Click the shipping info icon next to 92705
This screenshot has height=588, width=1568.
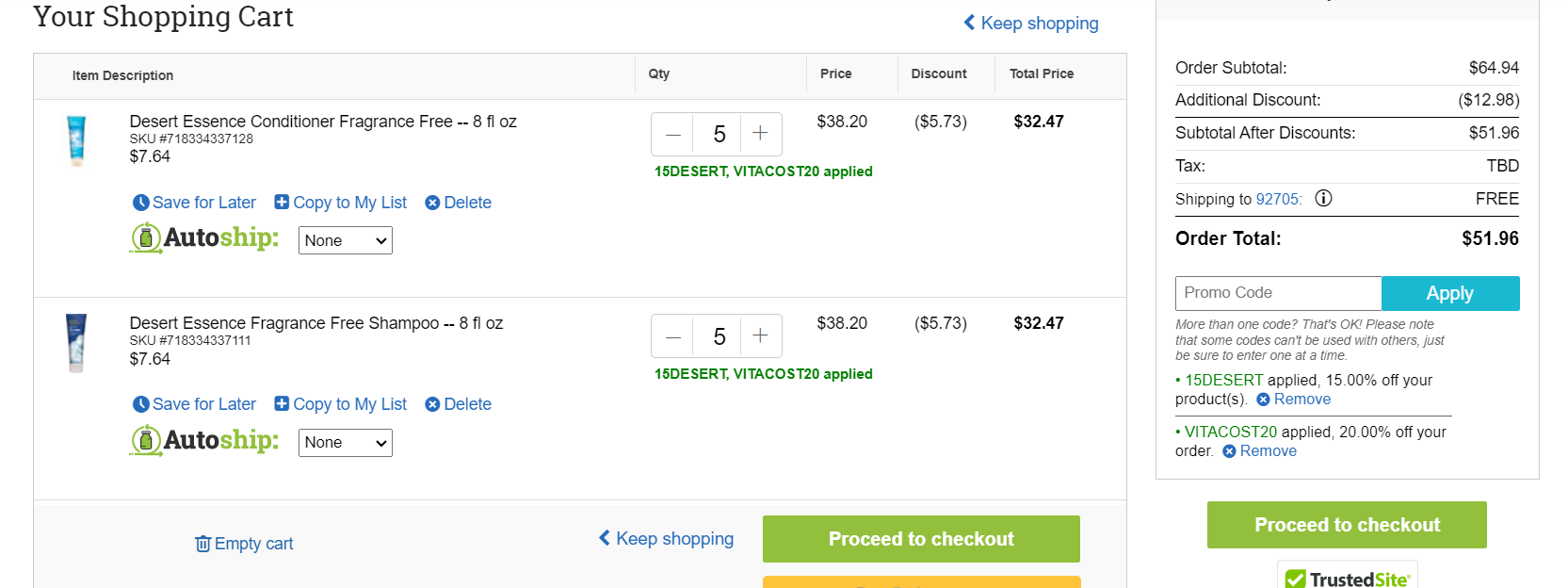click(1323, 198)
